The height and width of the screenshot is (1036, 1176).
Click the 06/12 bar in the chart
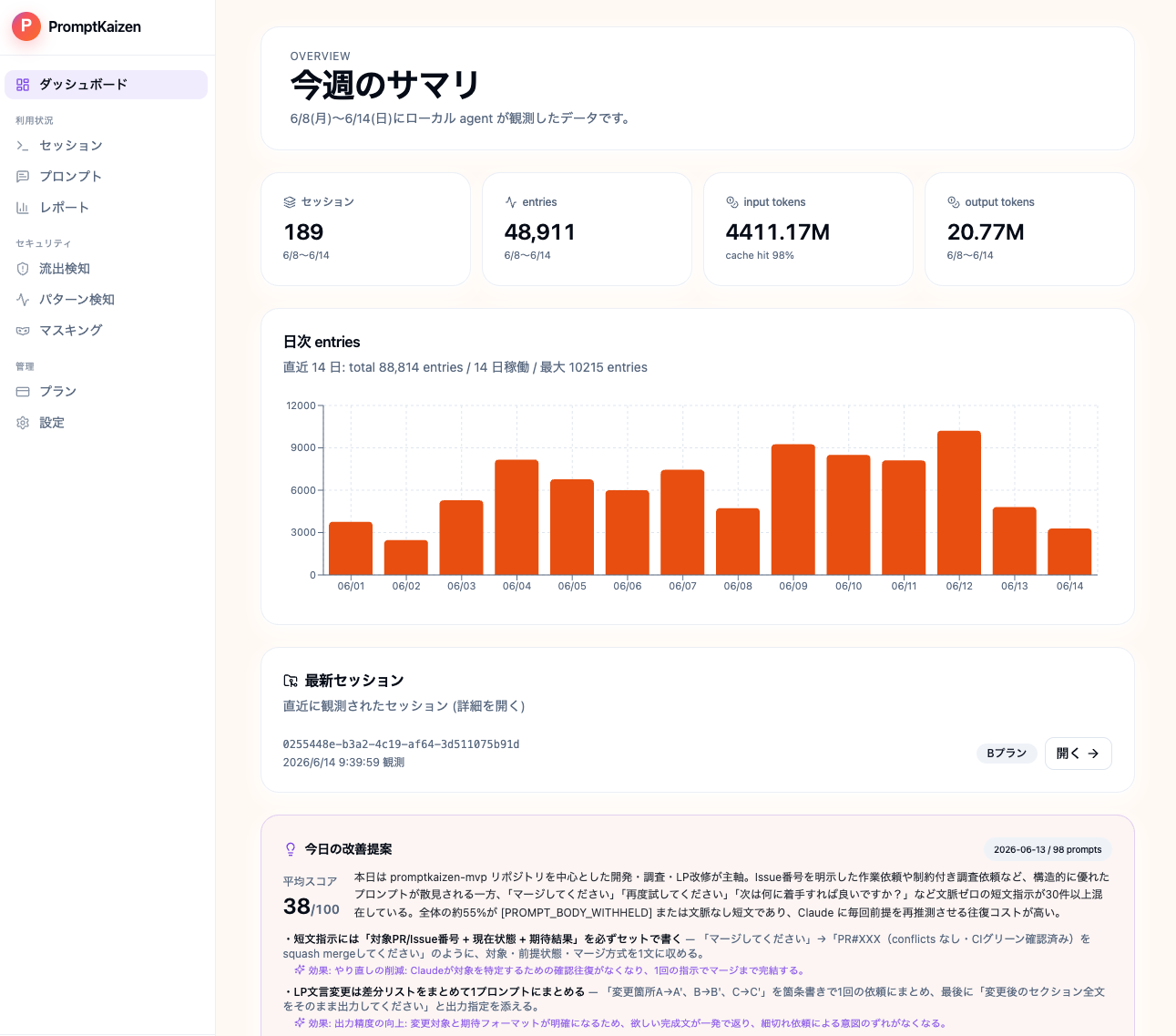point(959,503)
